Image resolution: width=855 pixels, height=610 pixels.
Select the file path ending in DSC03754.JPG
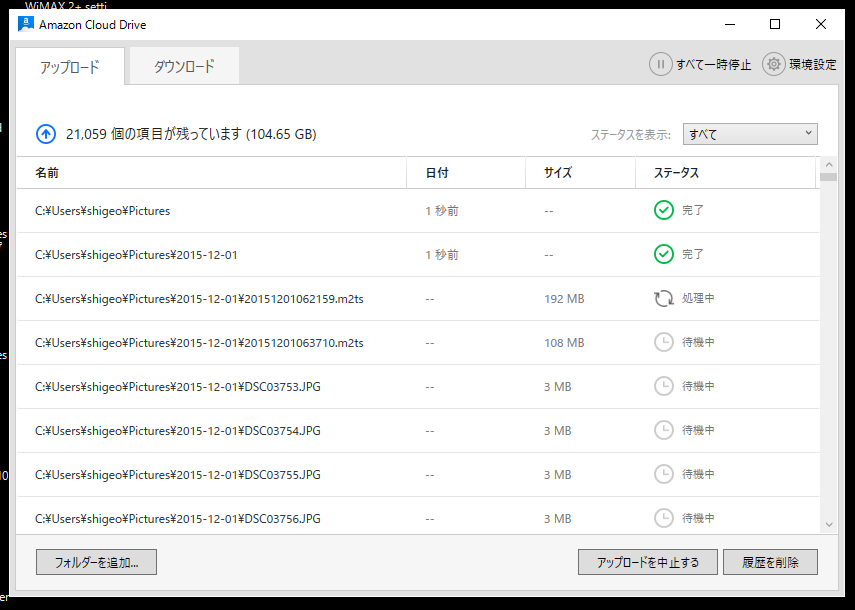click(178, 431)
